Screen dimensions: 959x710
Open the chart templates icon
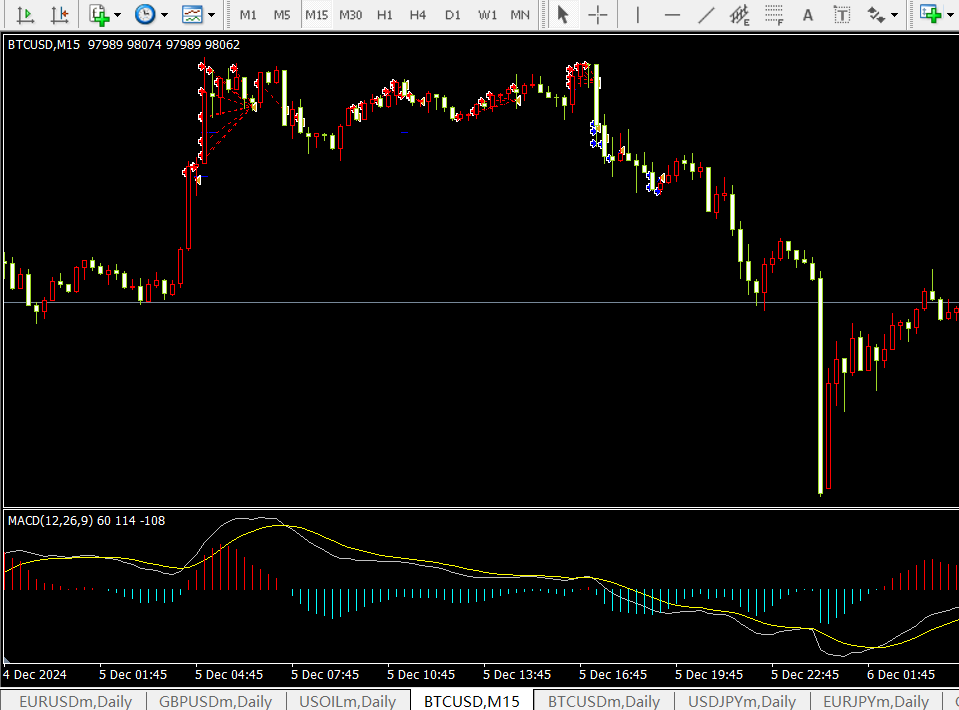click(192, 14)
